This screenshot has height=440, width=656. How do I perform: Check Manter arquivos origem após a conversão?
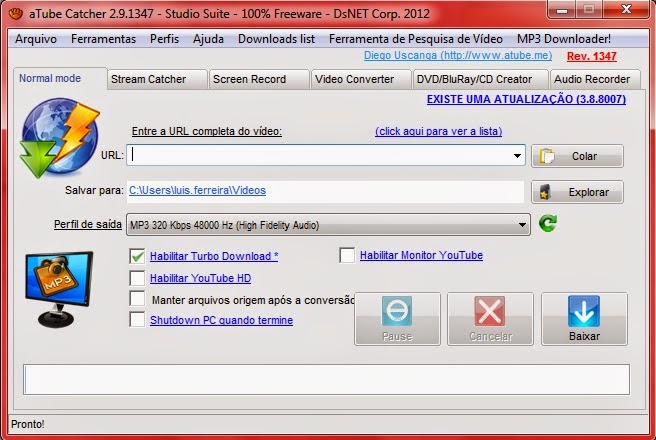(x=137, y=299)
